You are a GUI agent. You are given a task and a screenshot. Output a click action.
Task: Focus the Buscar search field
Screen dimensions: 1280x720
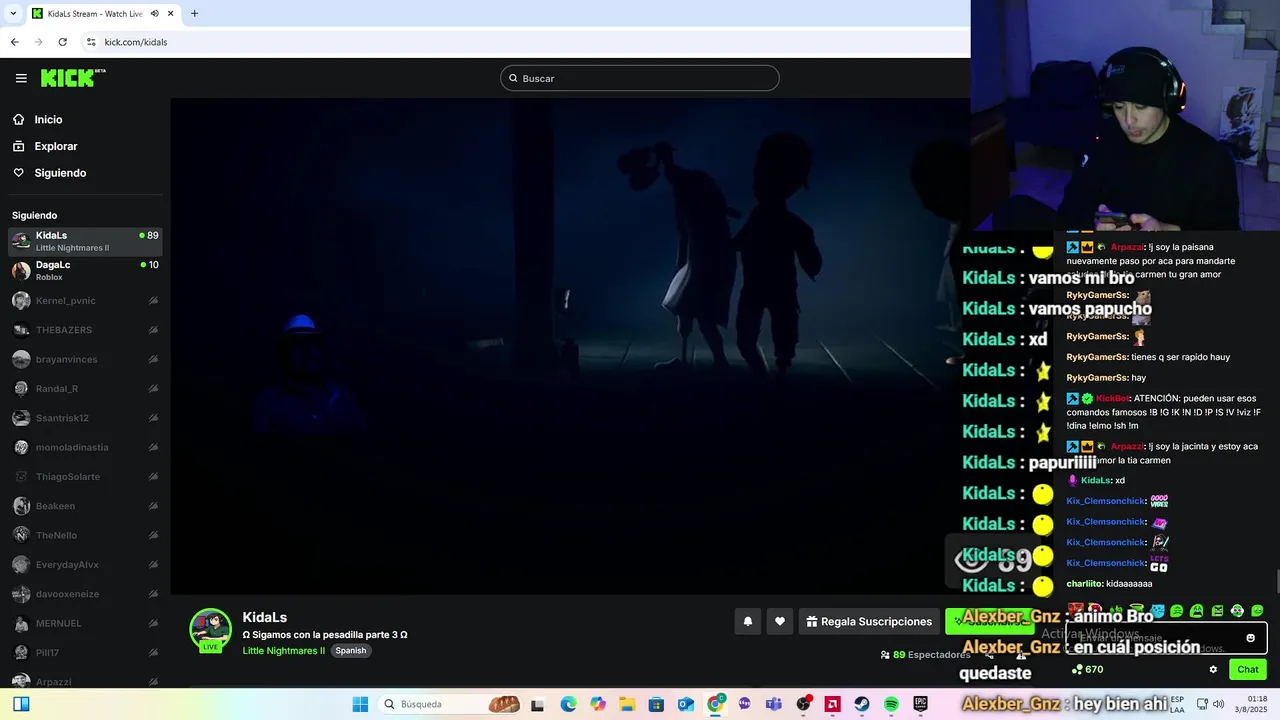pyautogui.click(x=640, y=78)
